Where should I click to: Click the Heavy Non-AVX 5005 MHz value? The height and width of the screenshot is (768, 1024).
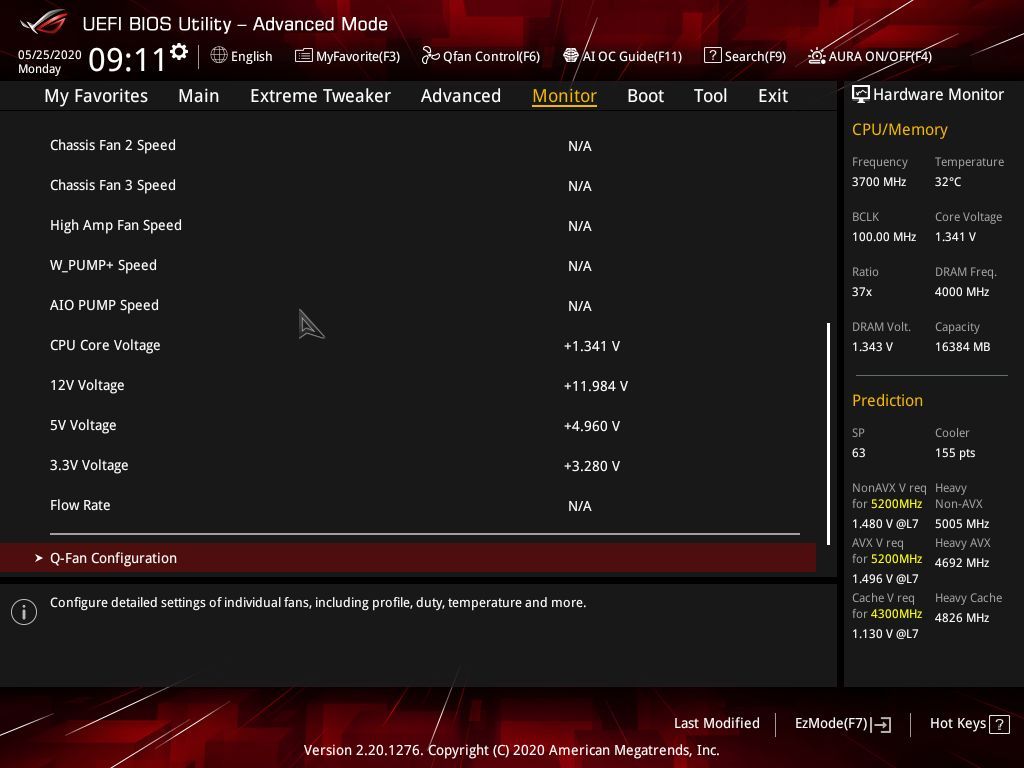click(x=961, y=524)
